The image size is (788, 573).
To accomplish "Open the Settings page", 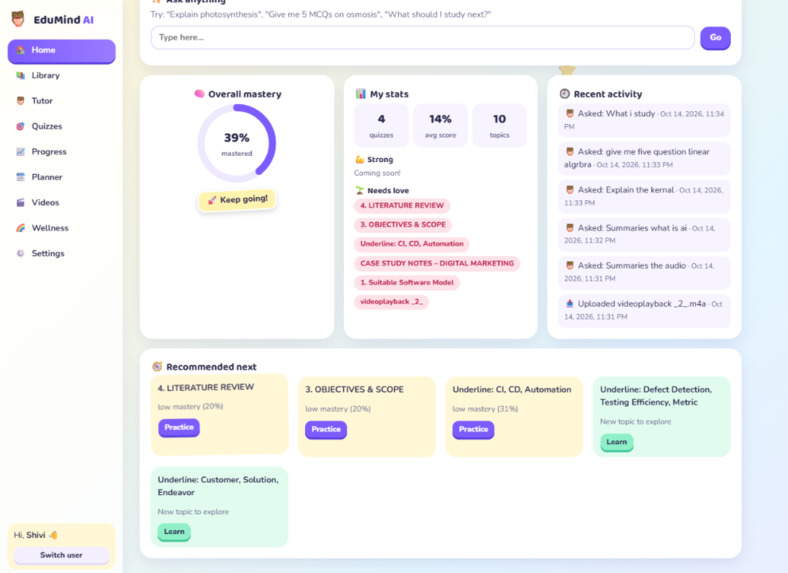I will coord(61,253).
